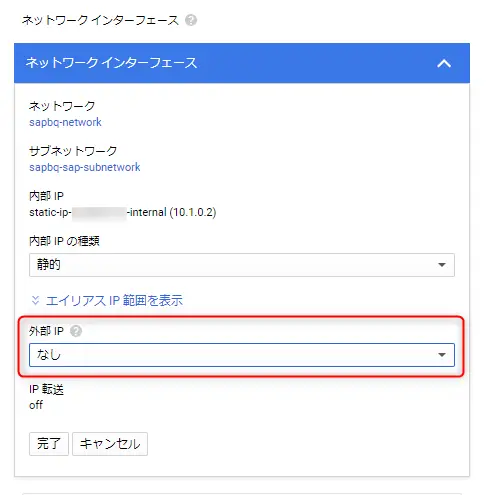Expand エイリアス IP 範囲を表示
The width and height of the screenshot is (499, 495).
point(114,300)
